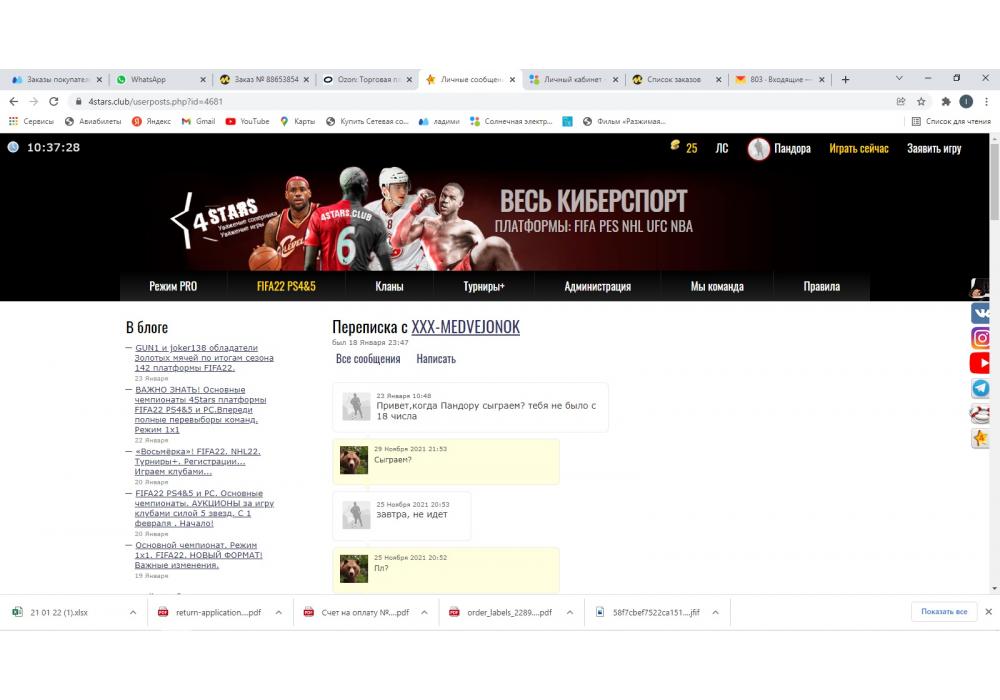Screen dimensions: 1000x700
Task: Switch to 803 Входящие mail tab
Action: (x=779, y=80)
